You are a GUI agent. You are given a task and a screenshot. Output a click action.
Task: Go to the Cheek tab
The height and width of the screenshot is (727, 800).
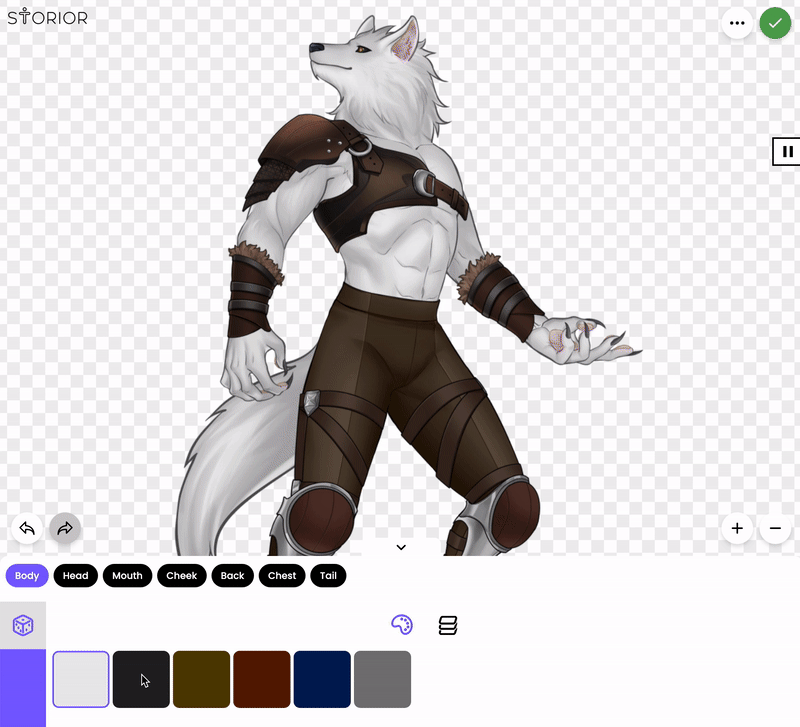click(x=182, y=575)
